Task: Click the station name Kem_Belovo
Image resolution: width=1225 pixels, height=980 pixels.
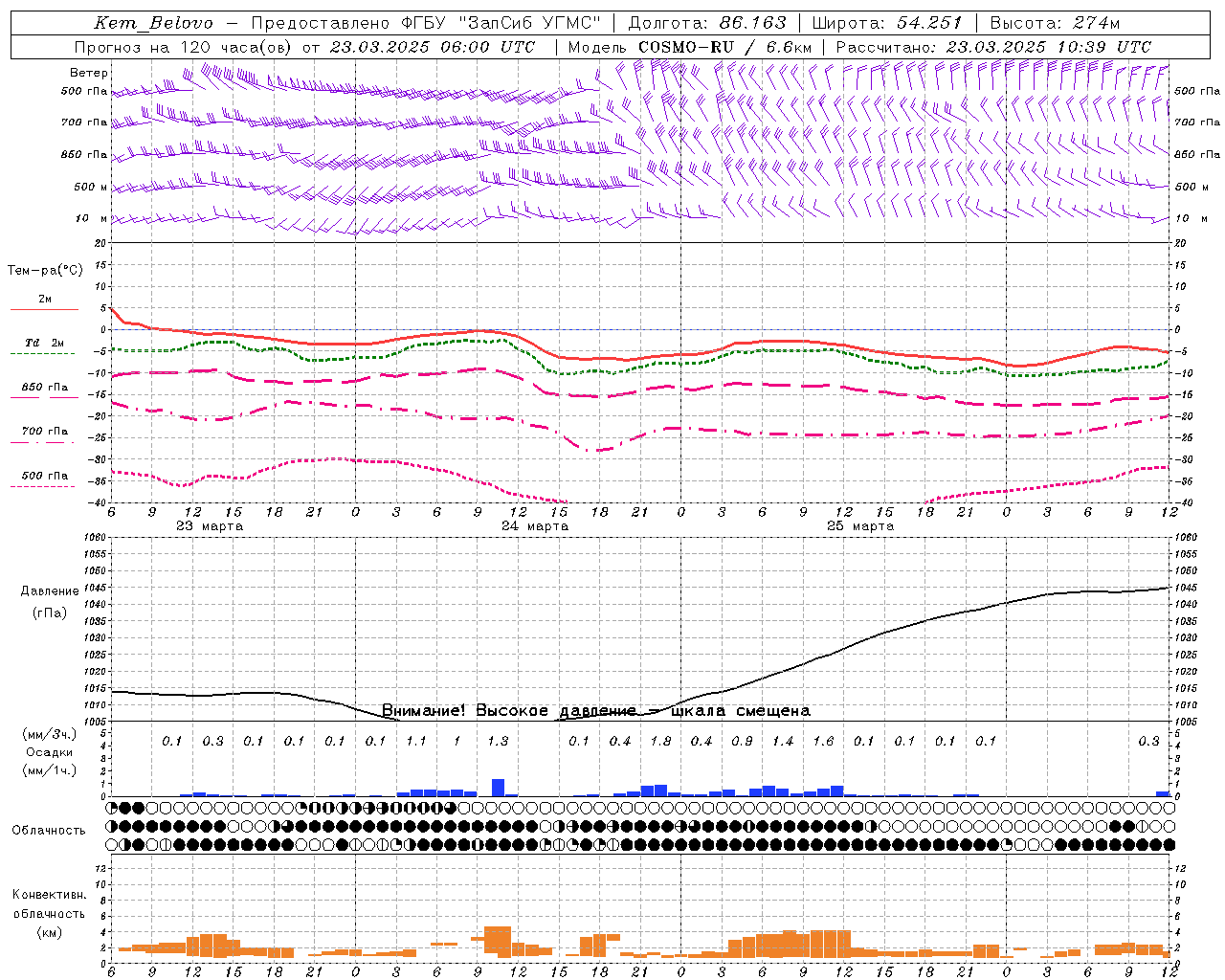Action: (153, 23)
